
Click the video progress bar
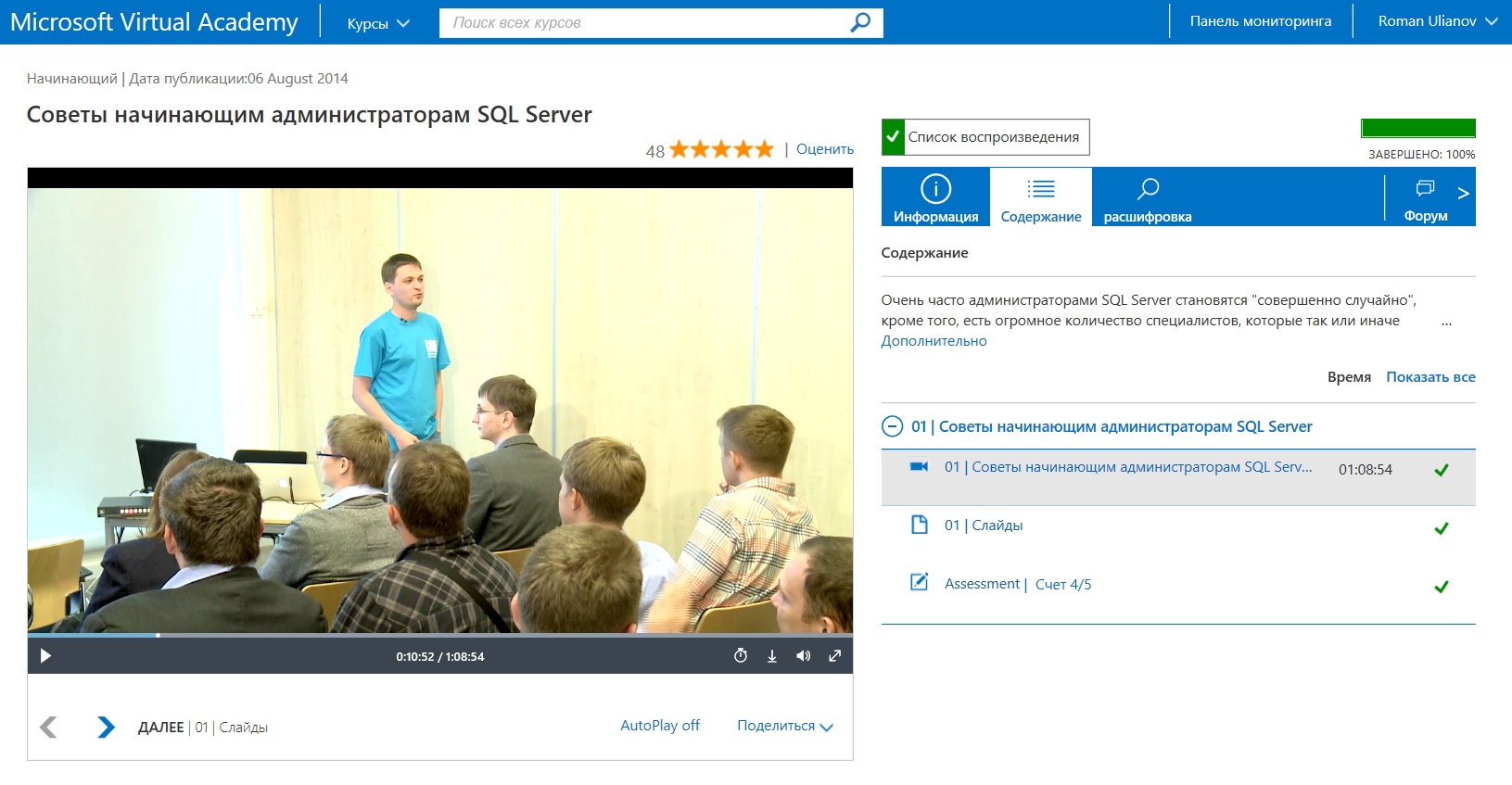pyautogui.click(x=440, y=636)
